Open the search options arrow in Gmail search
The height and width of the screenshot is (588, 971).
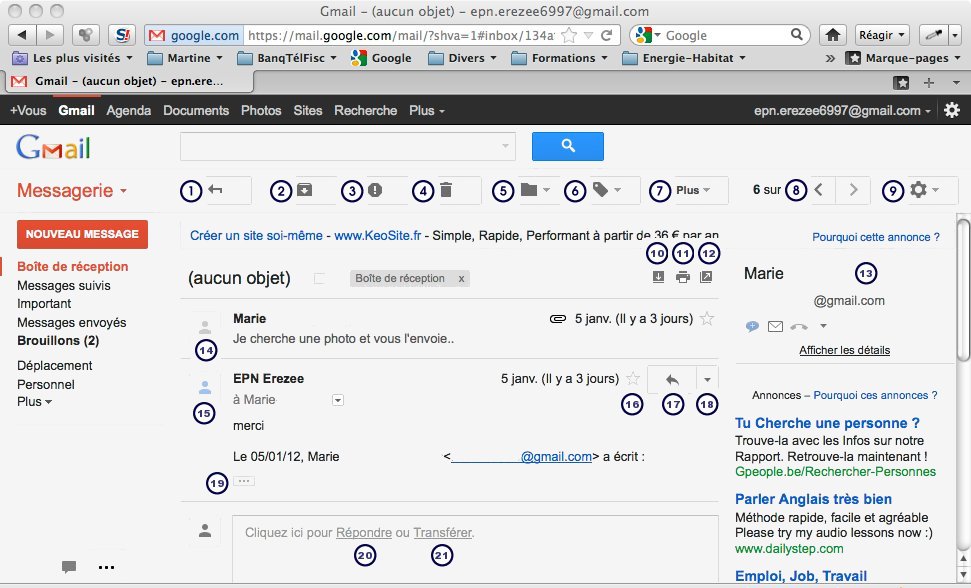[505, 146]
